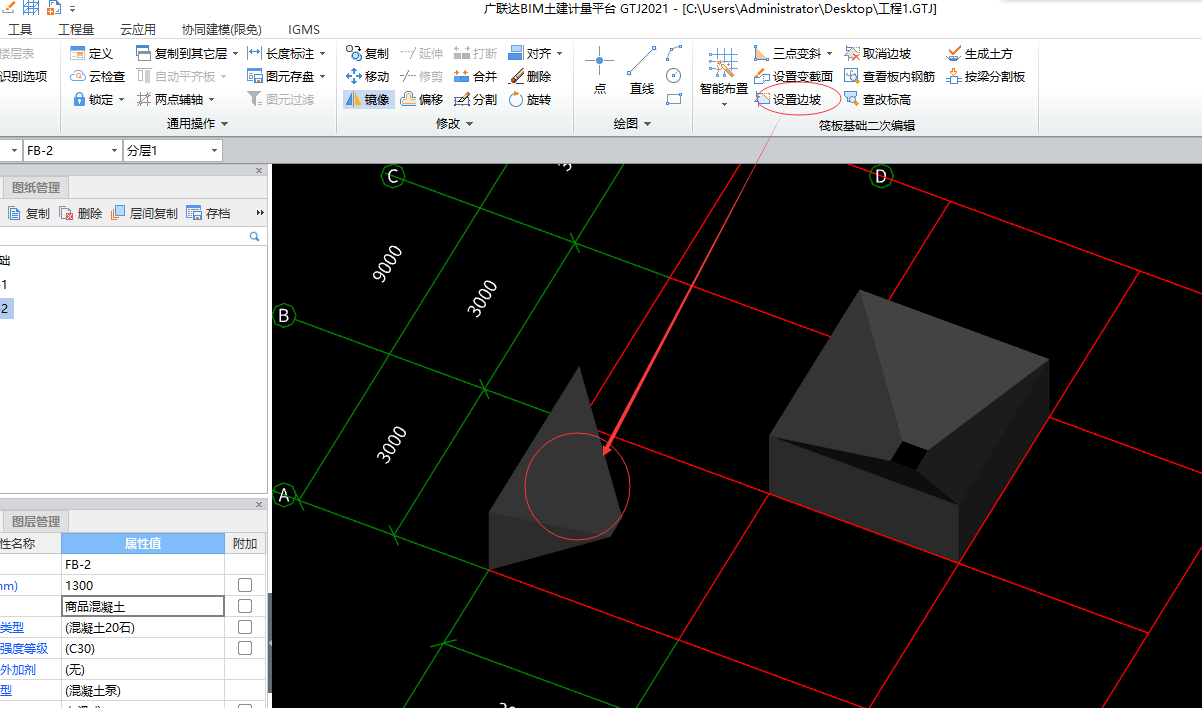
Task: Click the 定义 (Define) tool
Action: click(x=91, y=53)
